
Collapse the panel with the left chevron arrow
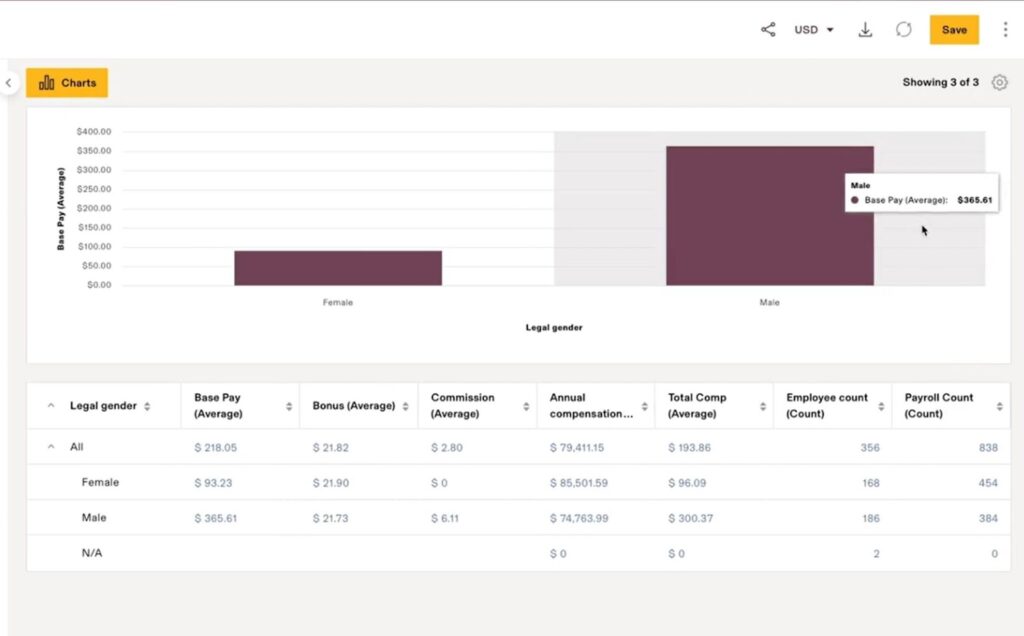point(9,82)
